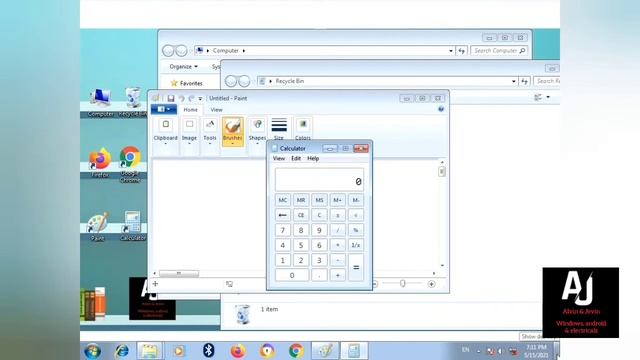Select the Paint desktop shortcut
The width and height of the screenshot is (640, 360).
(98, 227)
